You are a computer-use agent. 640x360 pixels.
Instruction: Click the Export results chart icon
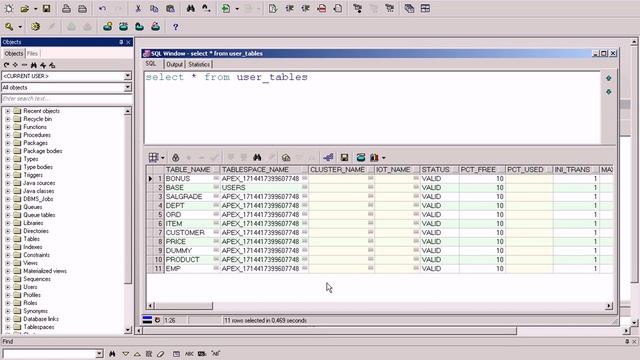coord(374,158)
